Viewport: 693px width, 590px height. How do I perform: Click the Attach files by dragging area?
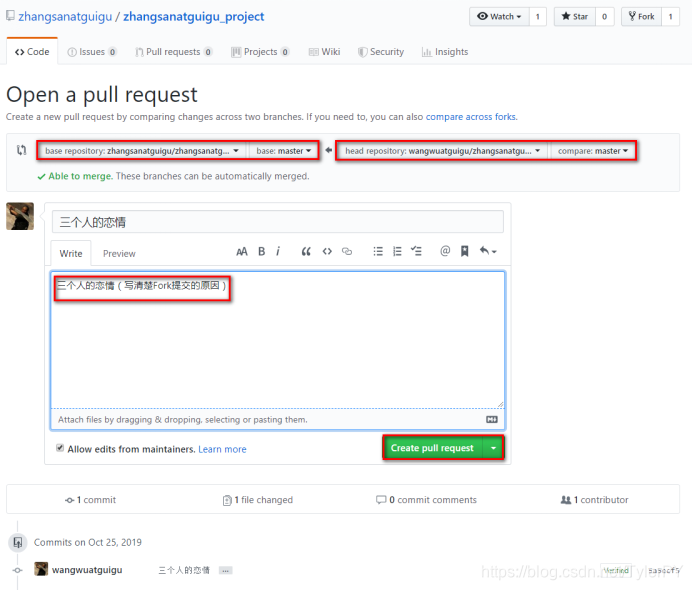pyautogui.click(x=278, y=419)
